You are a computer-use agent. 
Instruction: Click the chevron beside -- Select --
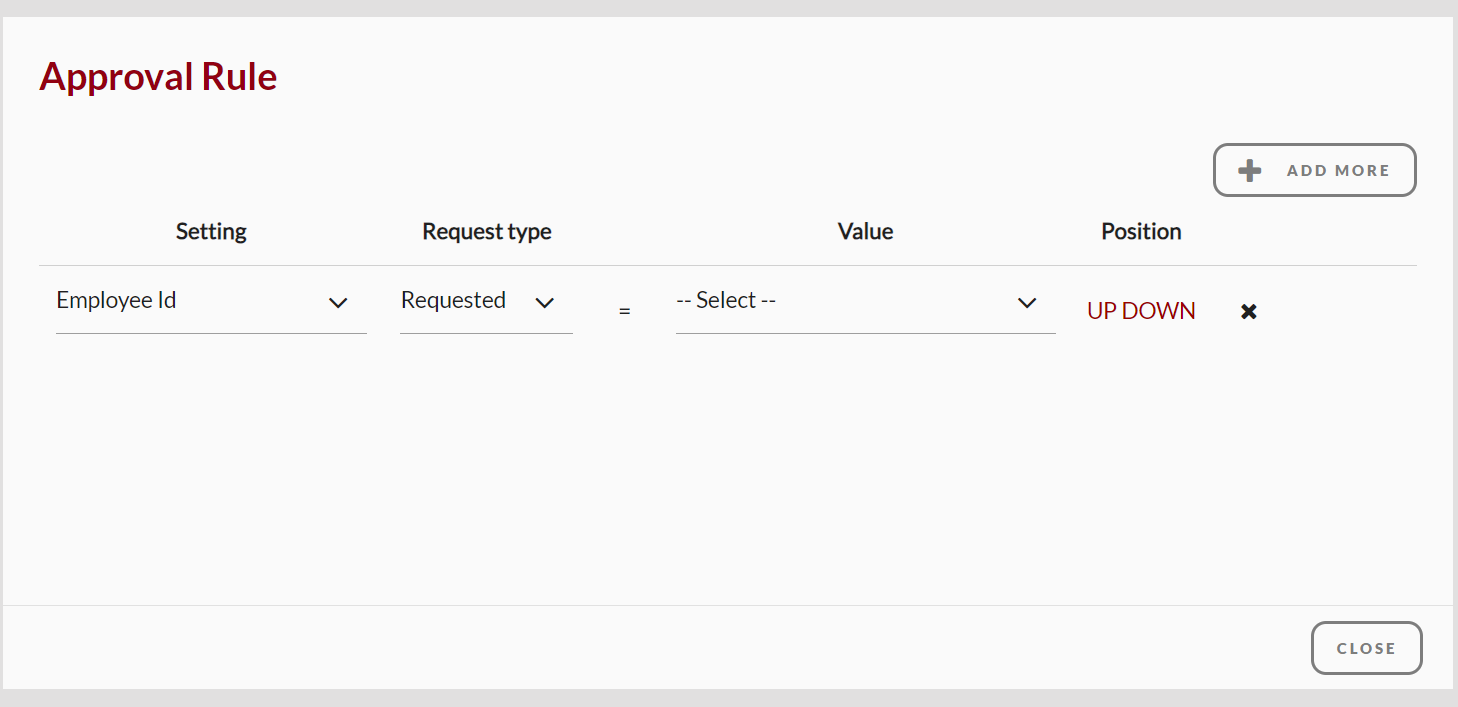point(1027,302)
